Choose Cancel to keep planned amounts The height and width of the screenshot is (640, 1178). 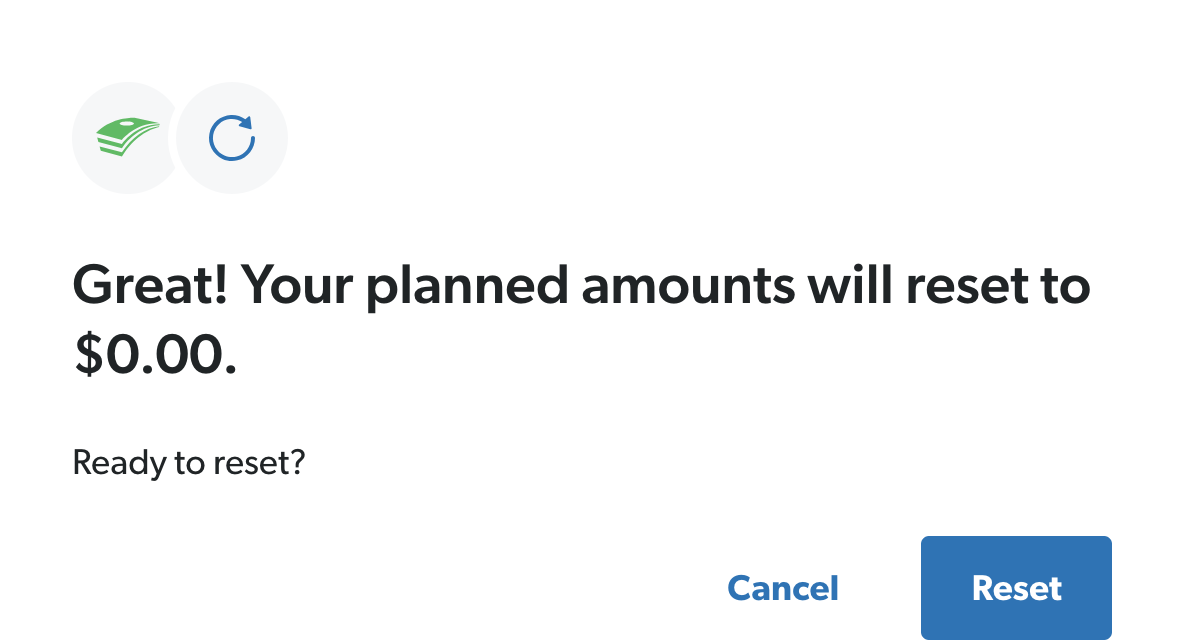click(x=783, y=588)
